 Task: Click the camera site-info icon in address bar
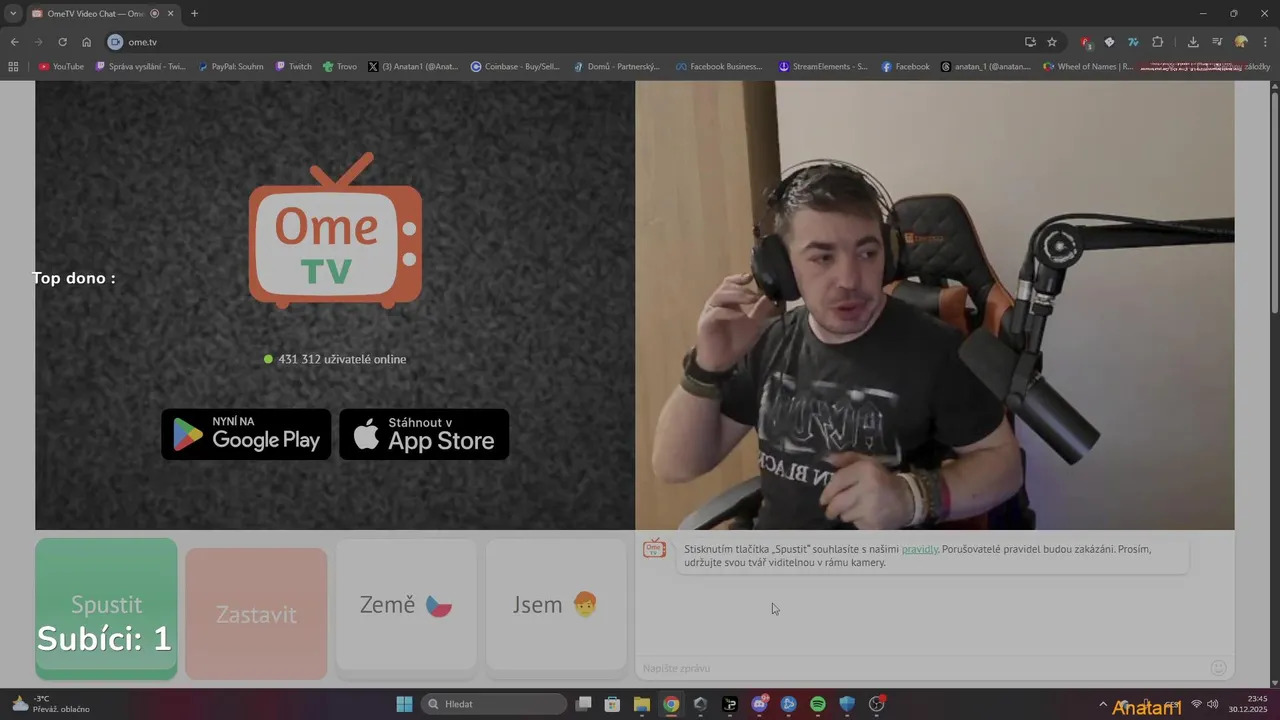[x=115, y=42]
